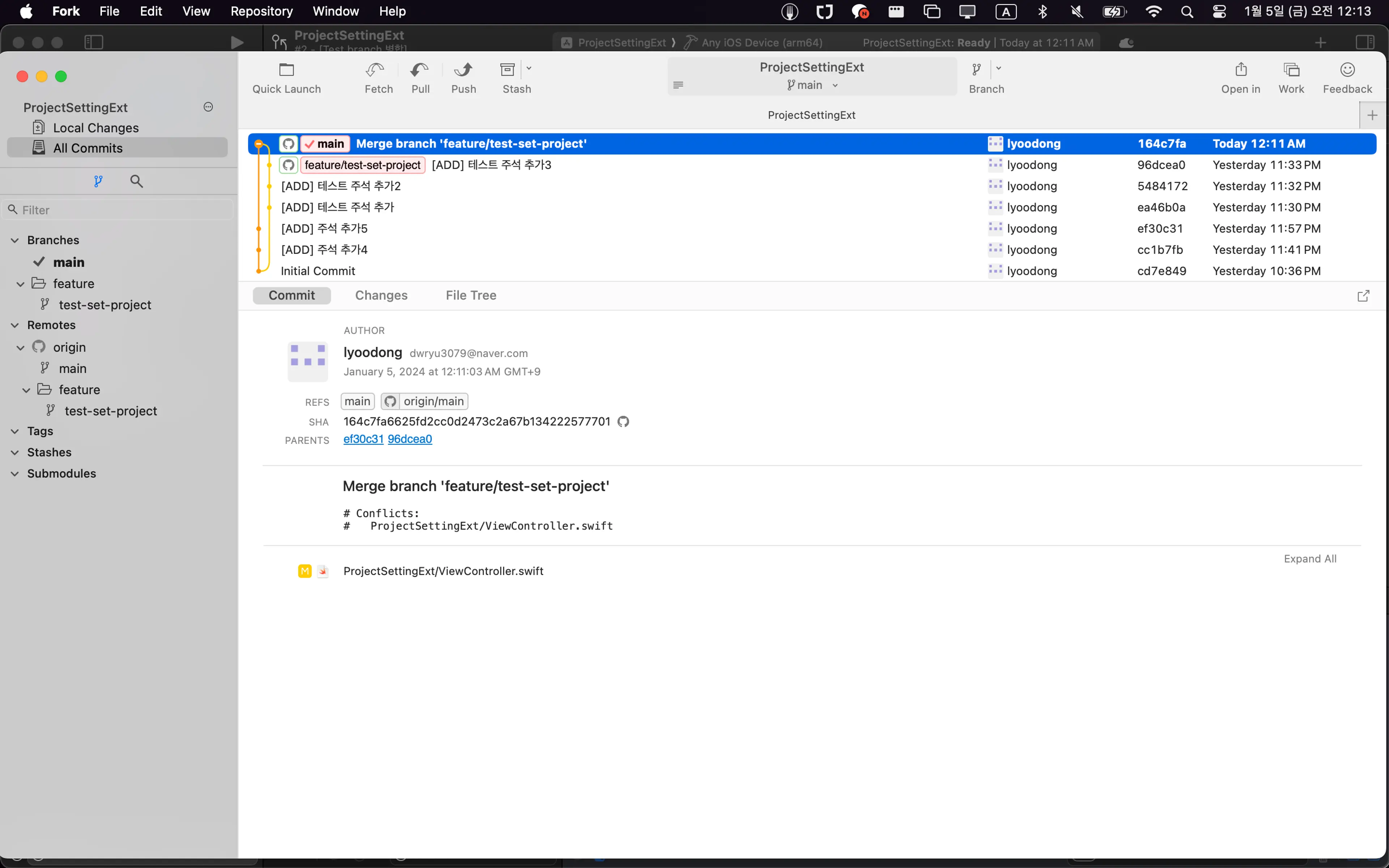
Task: Select commit '[ADD] 주석 추가5'
Action: (x=812, y=229)
